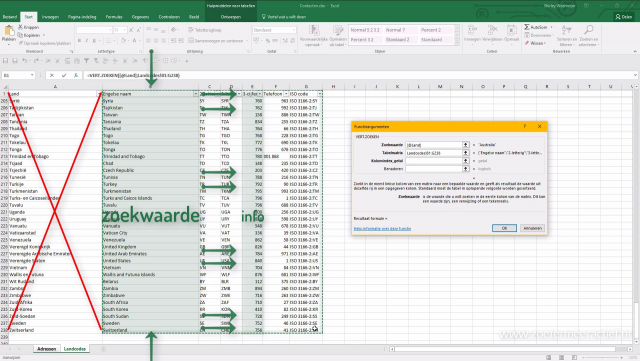Click the Knippen scissors icon
The height and width of the screenshot is (361, 640).
coord(20,27)
